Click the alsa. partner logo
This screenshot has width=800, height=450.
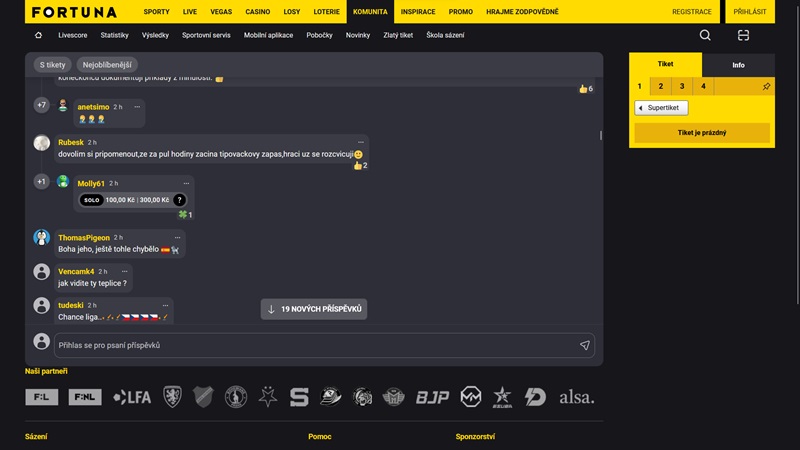click(577, 397)
